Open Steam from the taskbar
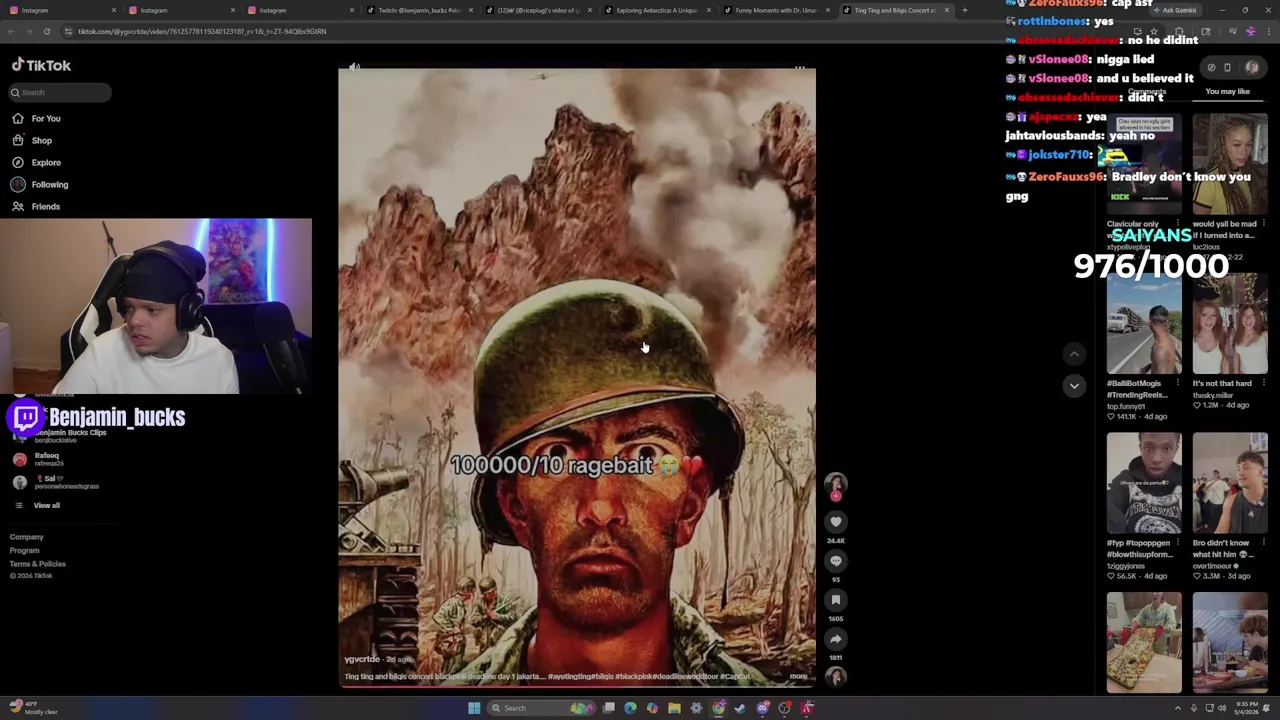This screenshot has height=720, width=1280. pyautogui.click(x=740, y=708)
